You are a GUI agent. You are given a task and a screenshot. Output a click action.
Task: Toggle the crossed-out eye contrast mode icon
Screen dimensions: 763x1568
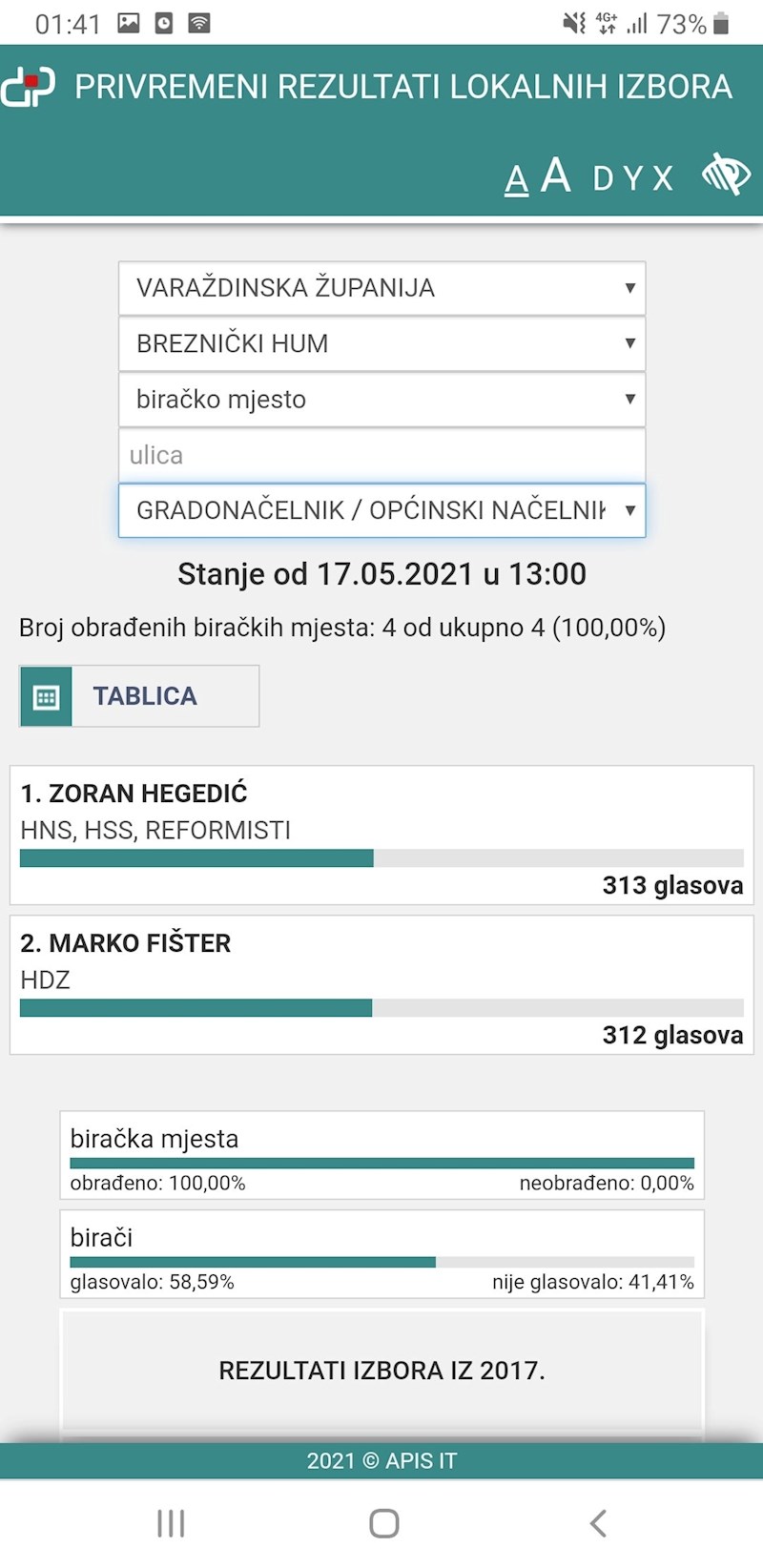(x=726, y=175)
